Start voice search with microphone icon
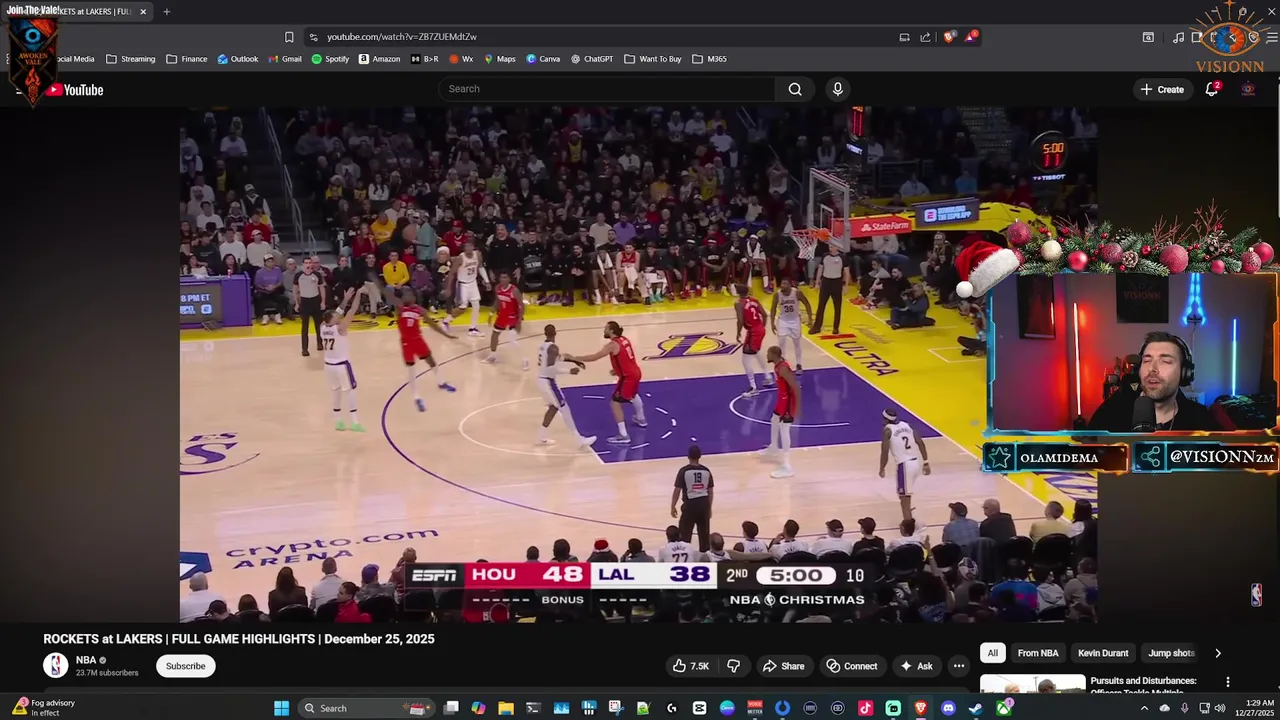The height and width of the screenshot is (720, 1280). coord(838,89)
